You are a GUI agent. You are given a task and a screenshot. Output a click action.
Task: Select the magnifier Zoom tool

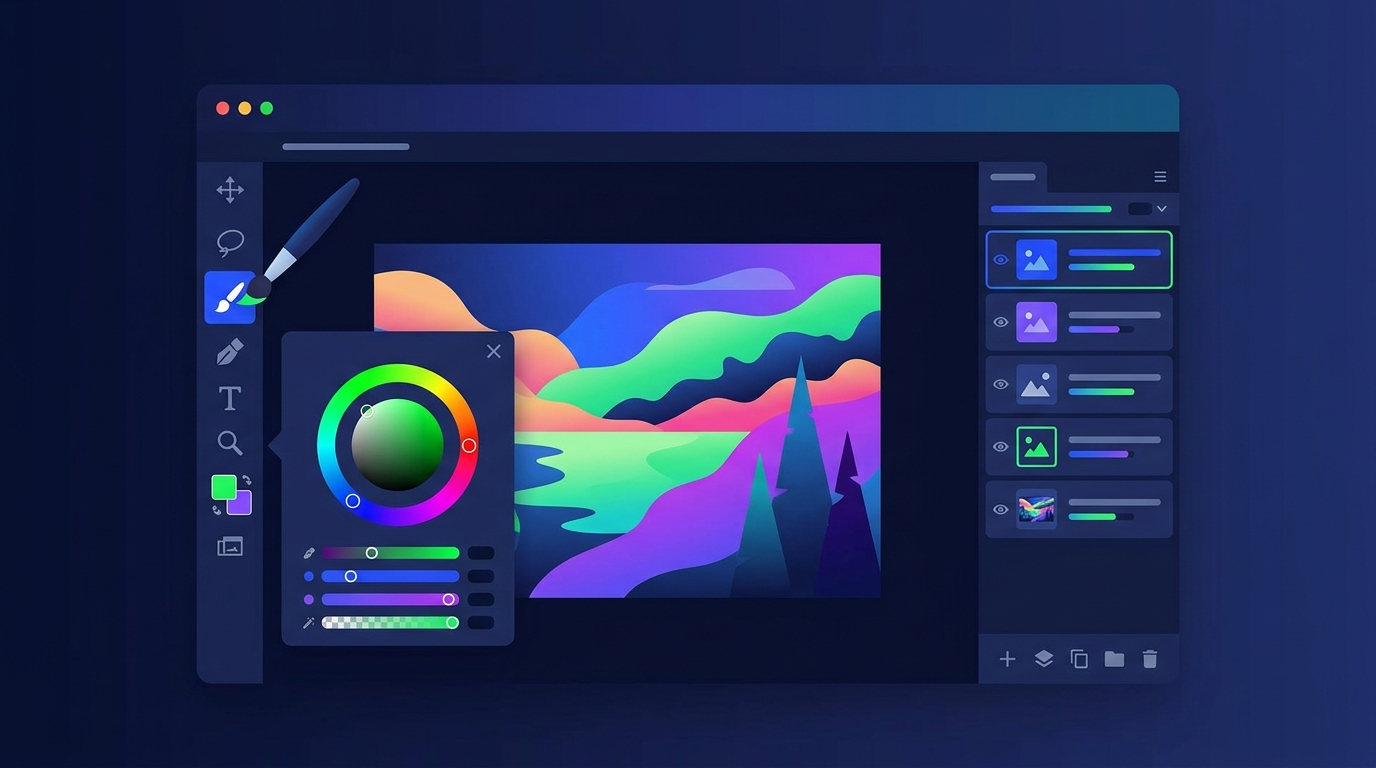[x=230, y=443]
